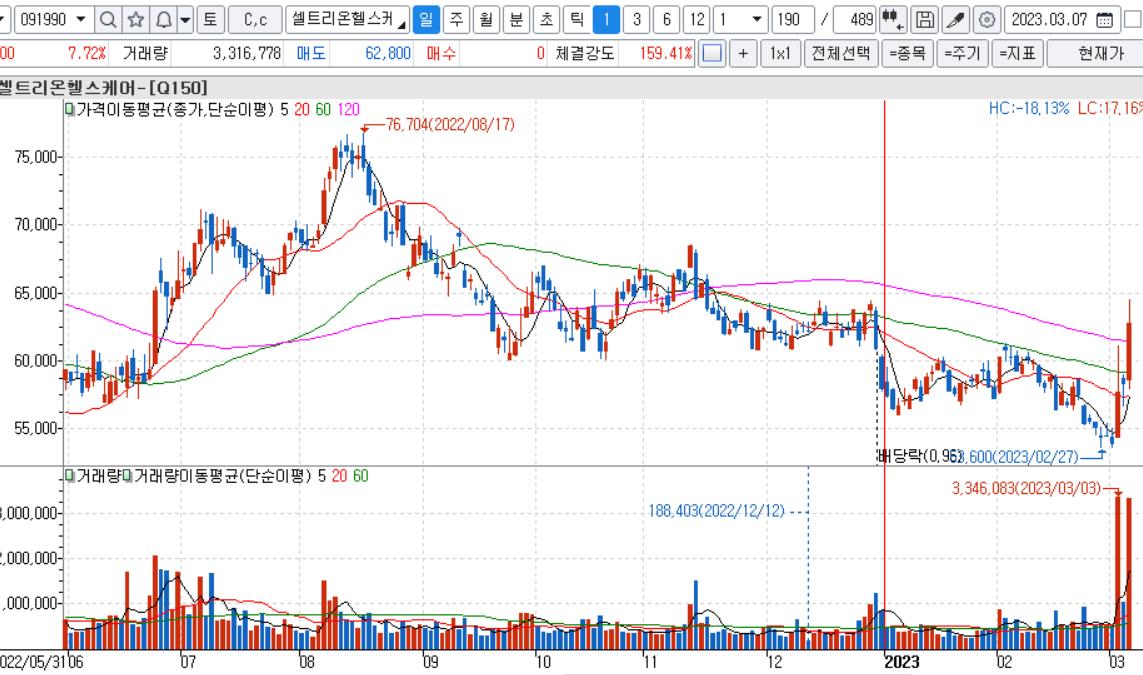Screen dimensions: 1143x675
Task: Click the 매수 buy label
Action: click(x=441, y=53)
